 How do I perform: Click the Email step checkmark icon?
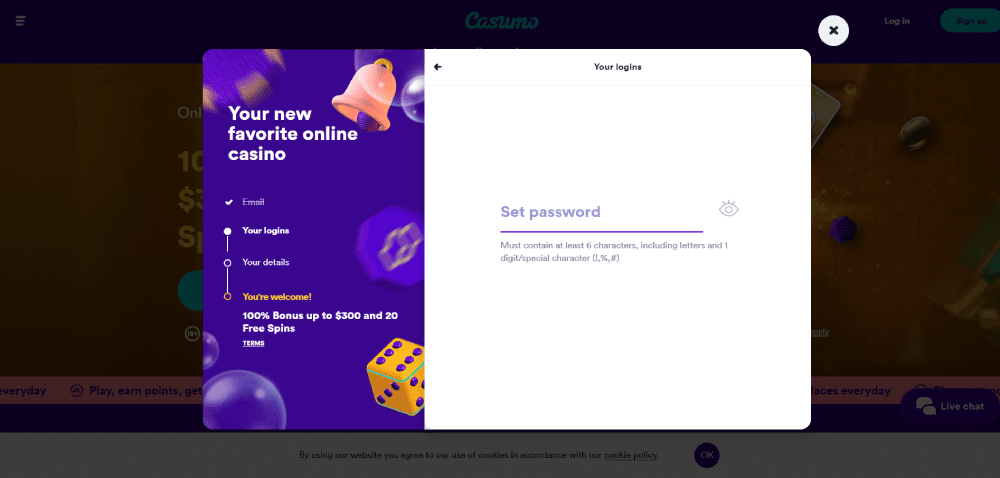click(228, 202)
